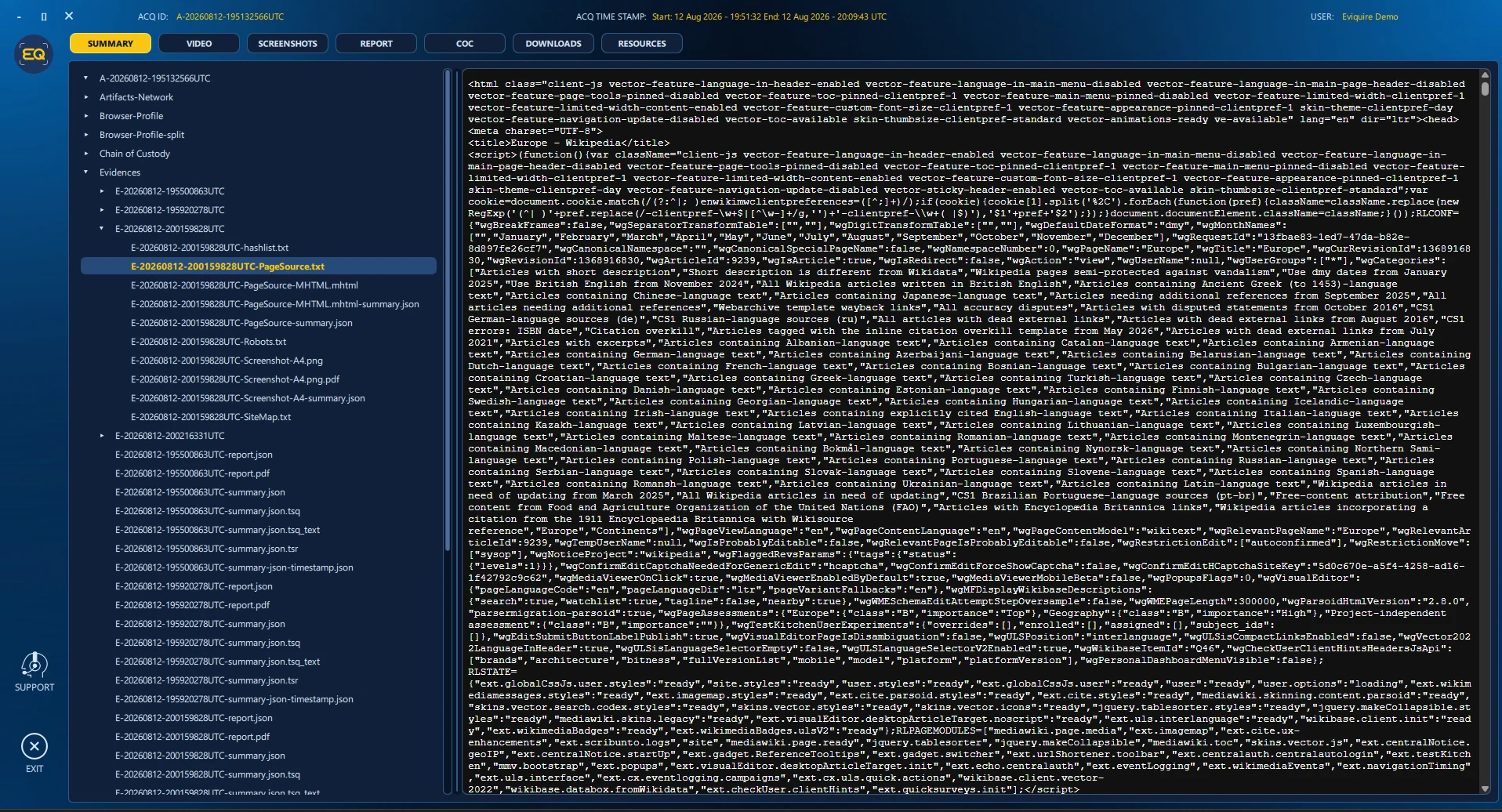The height and width of the screenshot is (812, 1502).
Task: Open E-20260812-195500863UTC-report.pdf
Action: (x=192, y=473)
